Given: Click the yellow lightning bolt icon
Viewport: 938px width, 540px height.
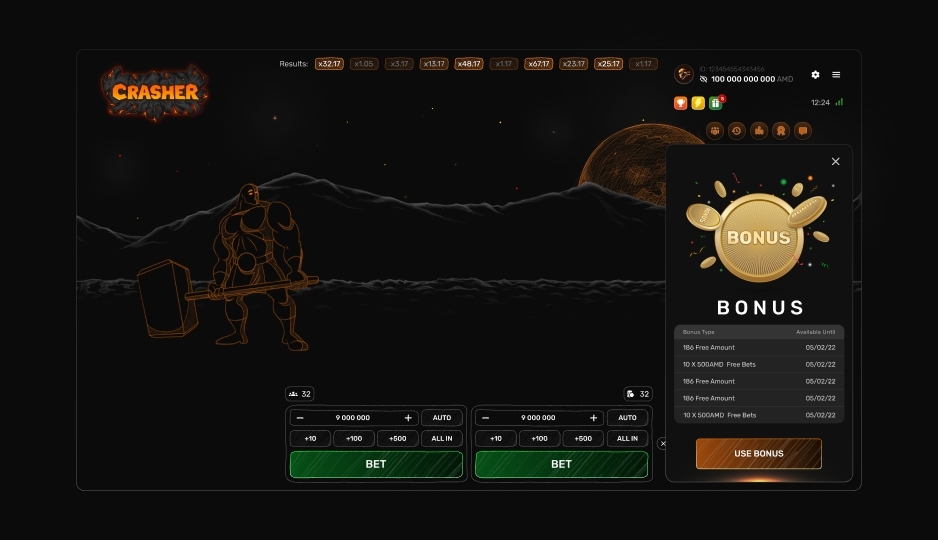Looking at the screenshot, I should (698, 102).
